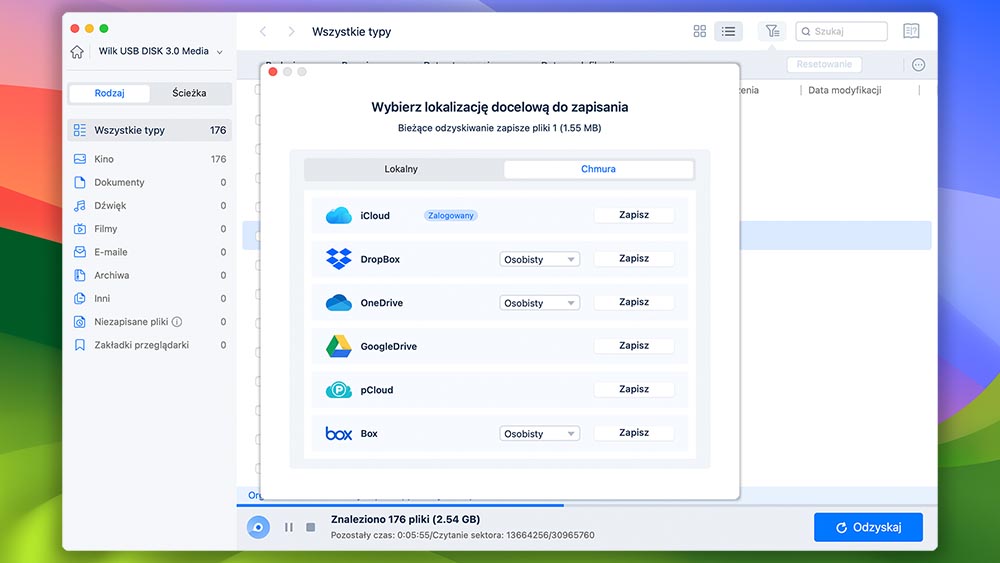Image resolution: width=1000 pixels, height=563 pixels.
Task: Expand the Wilk USB DISK 3.0 Media dropdown
Action: click(x=219, y=52)
